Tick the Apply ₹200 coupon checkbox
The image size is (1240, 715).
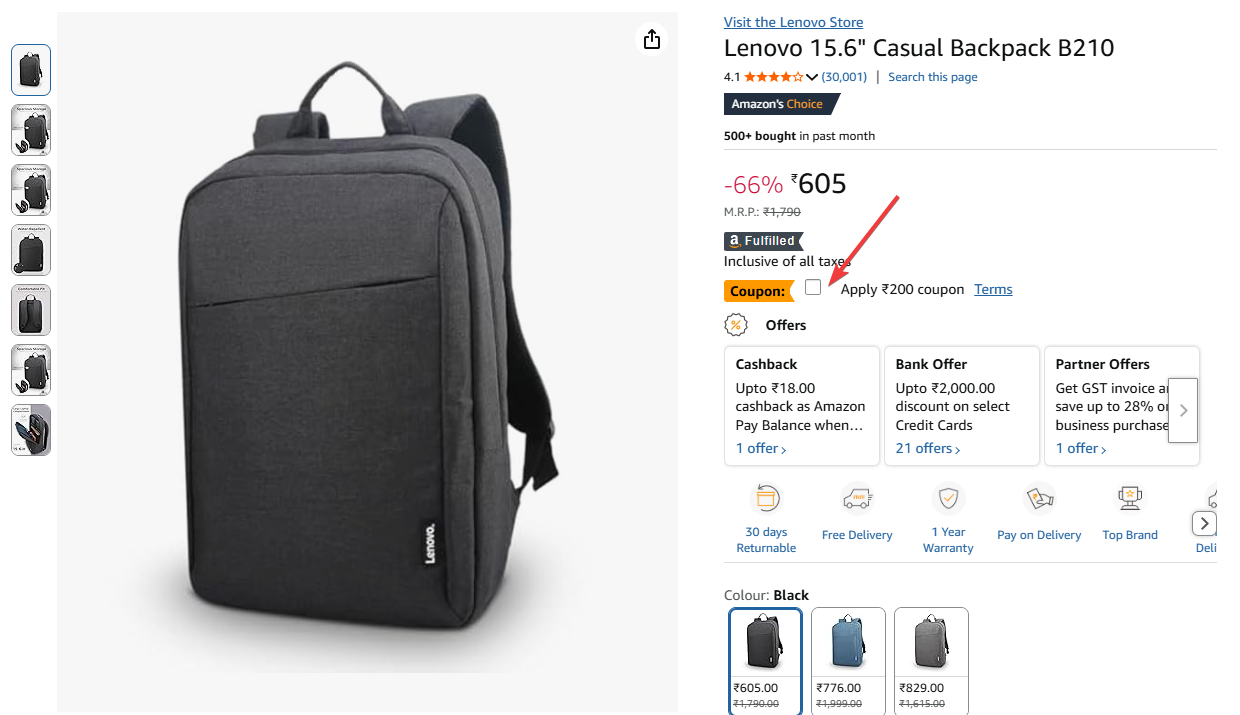(813, 287)
